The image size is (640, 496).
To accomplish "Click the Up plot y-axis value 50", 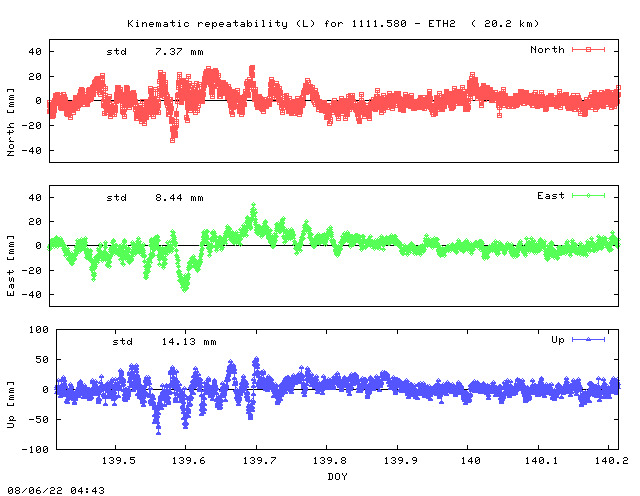I will click(42, 360).
